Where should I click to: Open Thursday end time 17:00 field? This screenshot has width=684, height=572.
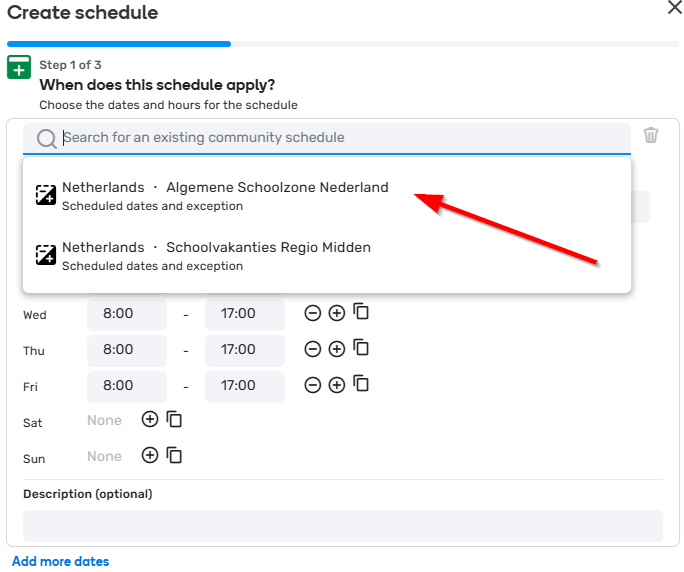pos(244,350)
